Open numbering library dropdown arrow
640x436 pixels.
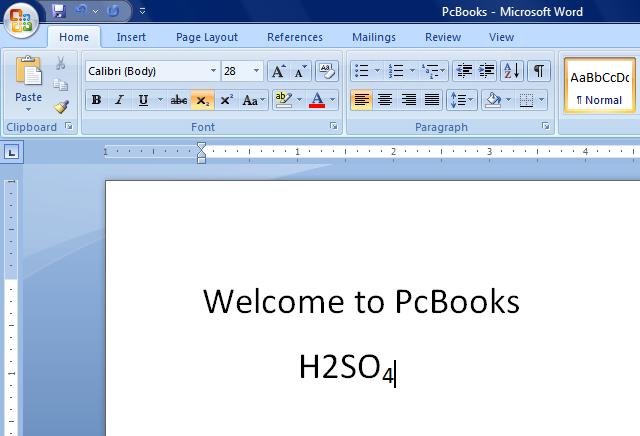(x=412, y=71)
